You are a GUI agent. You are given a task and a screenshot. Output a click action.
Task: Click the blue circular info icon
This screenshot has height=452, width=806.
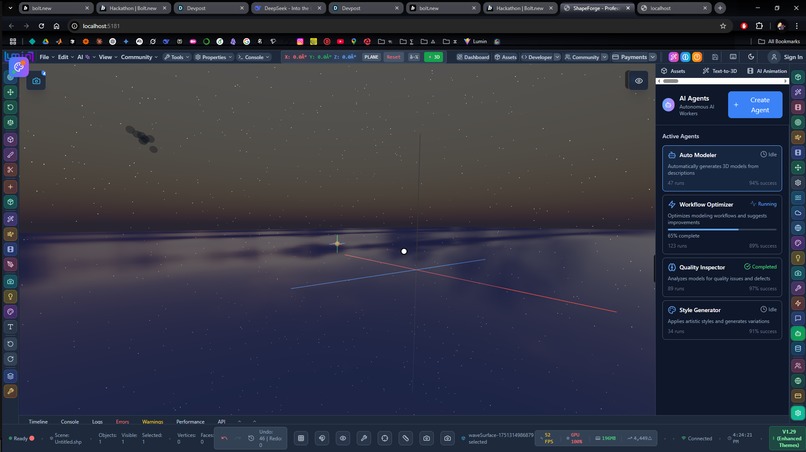coord(685,57)
